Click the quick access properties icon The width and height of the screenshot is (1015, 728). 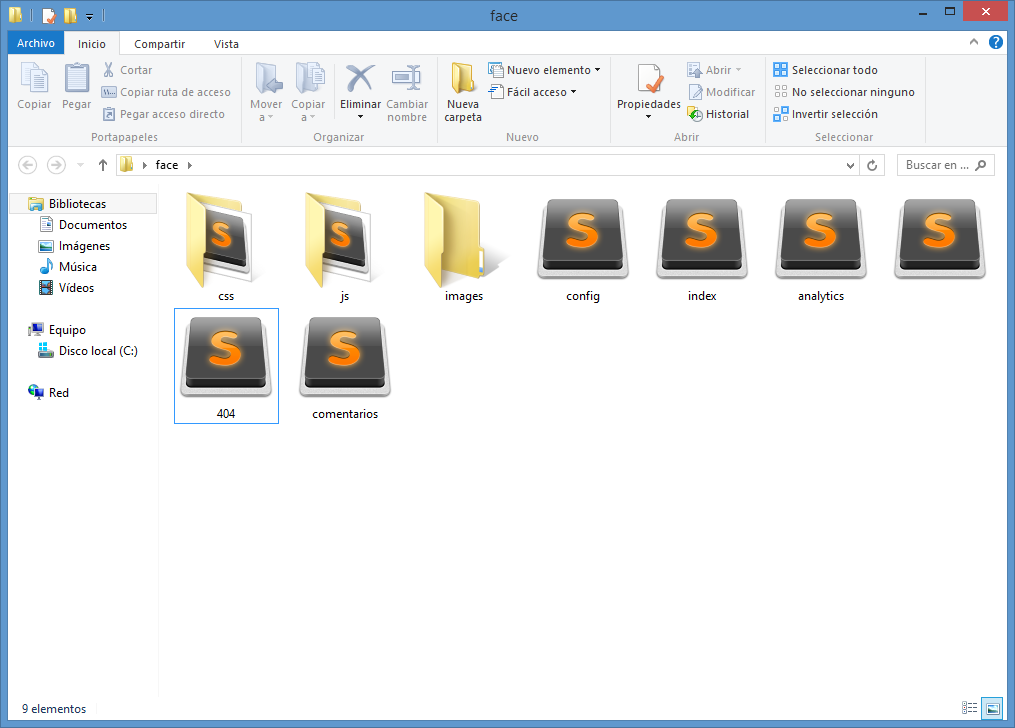click(49, 15)
